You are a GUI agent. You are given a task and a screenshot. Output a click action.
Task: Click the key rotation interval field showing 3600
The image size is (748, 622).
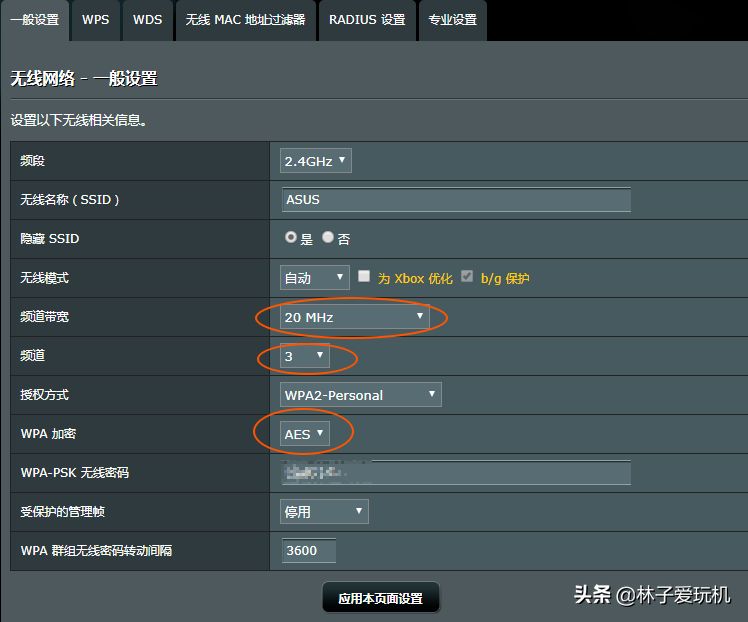pos(309,550)
